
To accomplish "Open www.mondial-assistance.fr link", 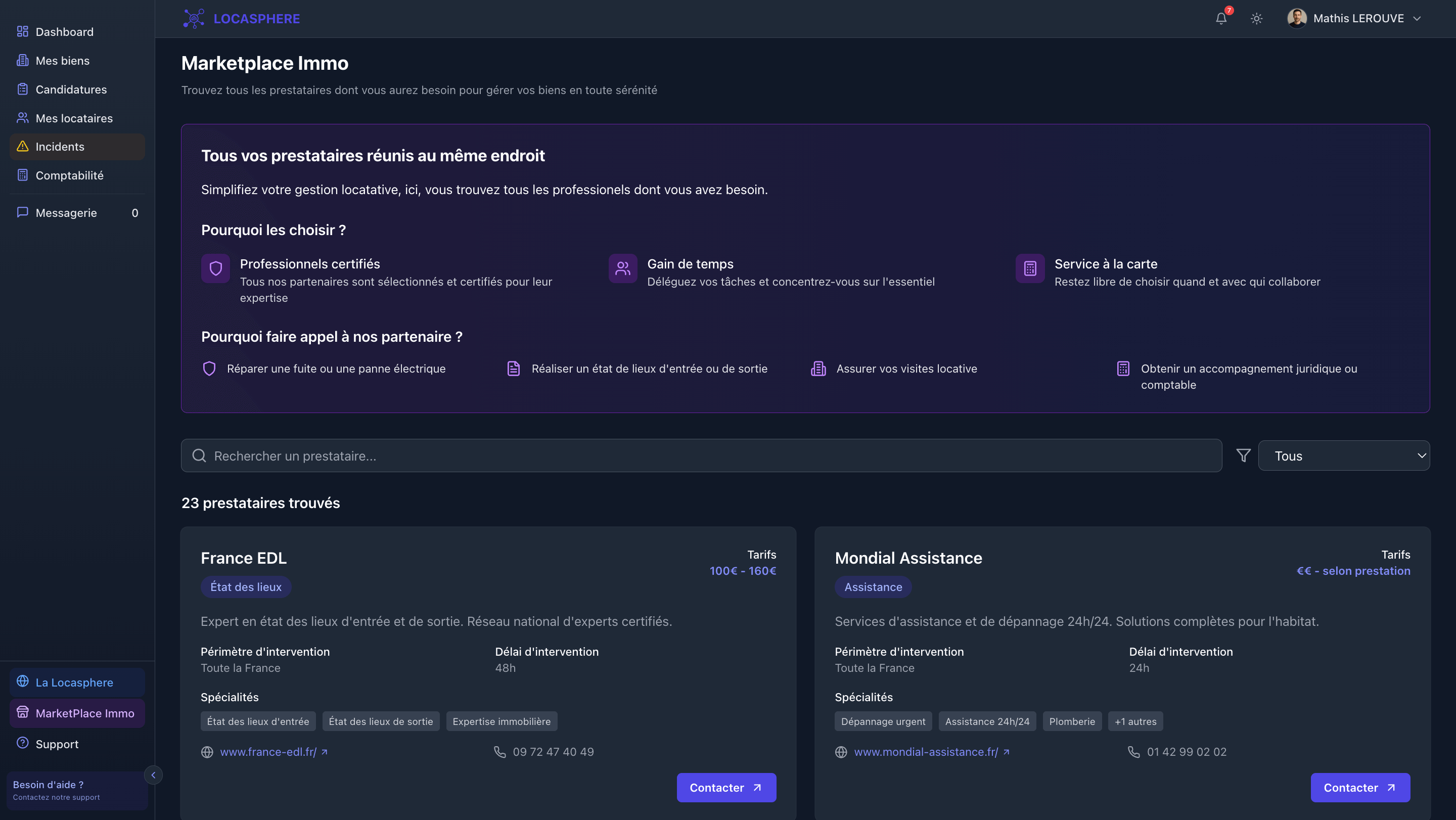I will [925, 752].
